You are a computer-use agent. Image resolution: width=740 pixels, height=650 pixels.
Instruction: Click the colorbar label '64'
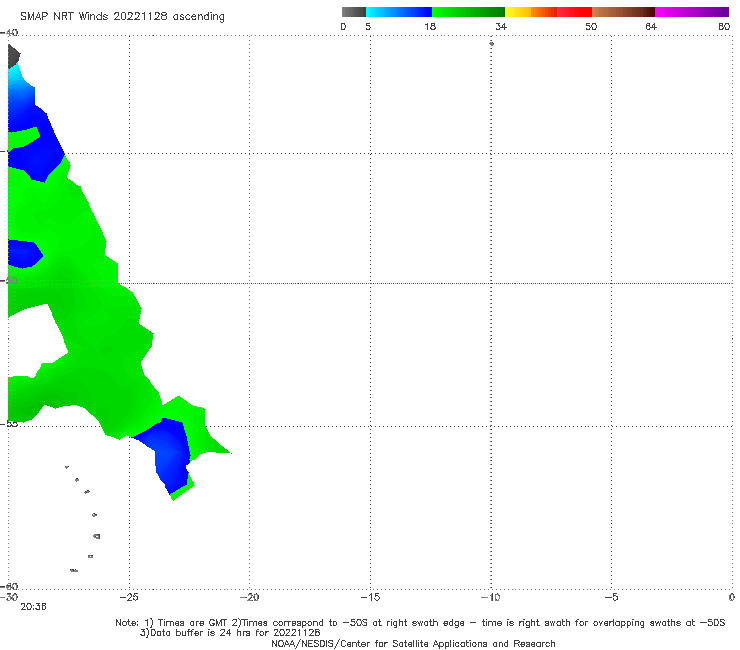651,26
